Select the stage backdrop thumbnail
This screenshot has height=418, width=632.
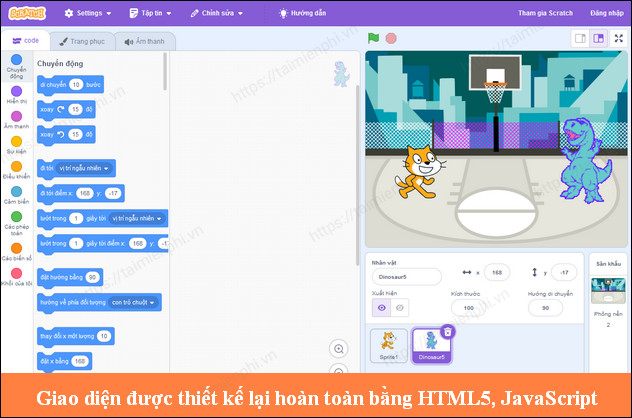point(608,290)
